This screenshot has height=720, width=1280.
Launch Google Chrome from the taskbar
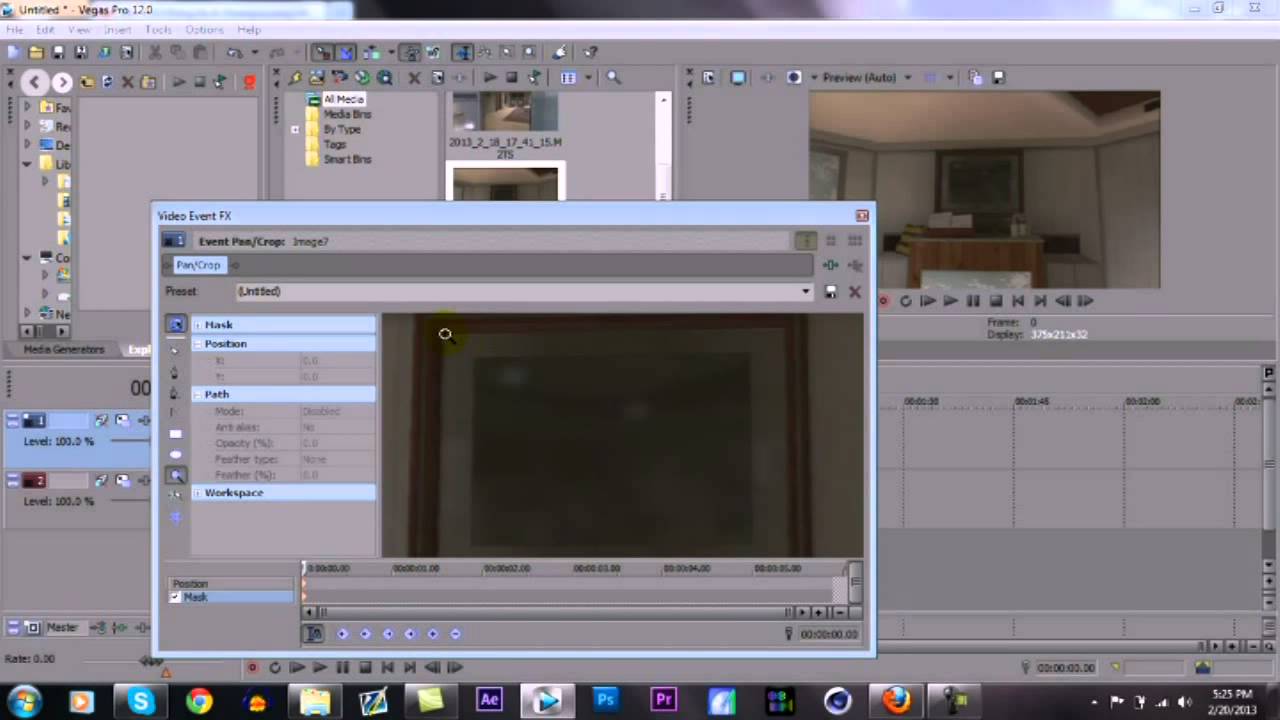click(199, 701)
